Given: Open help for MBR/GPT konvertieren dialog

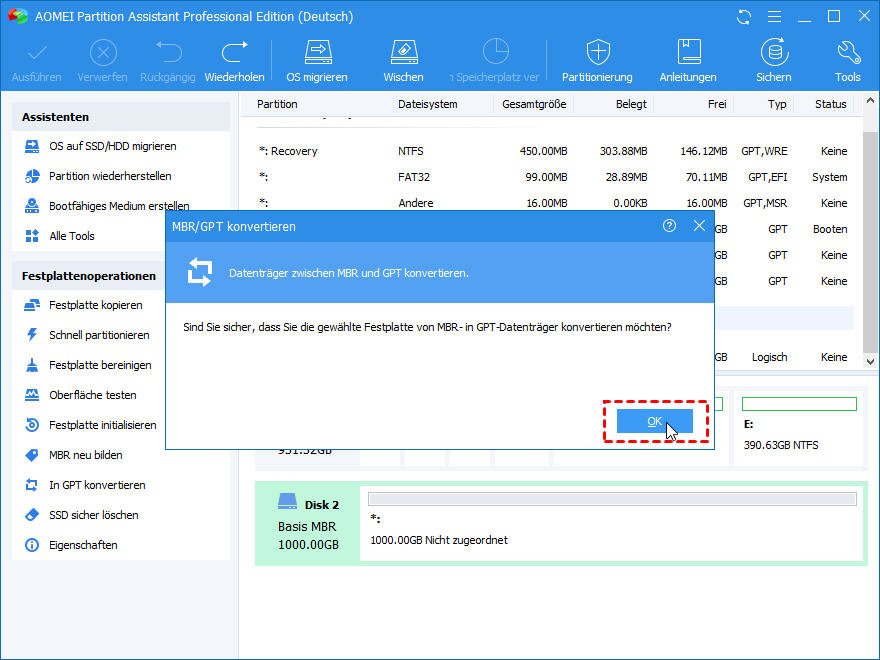Looking at the screenshot, I should [669, 226].
